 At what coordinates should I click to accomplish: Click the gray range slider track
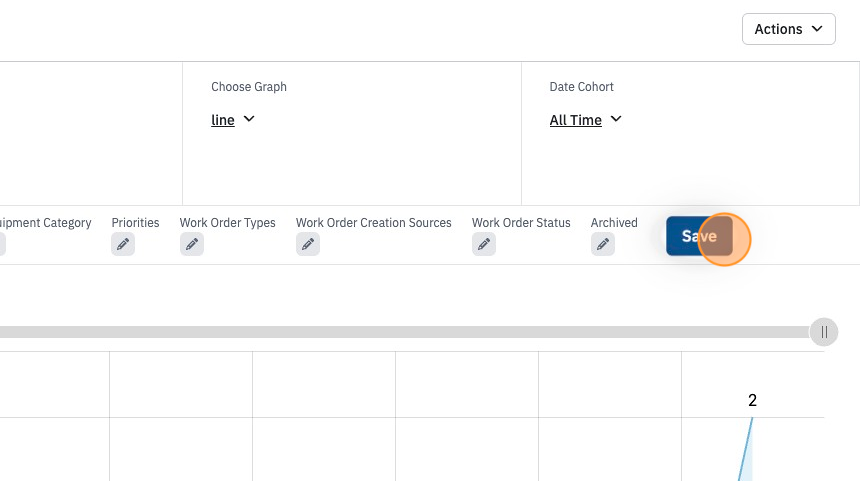coord(404,332)
